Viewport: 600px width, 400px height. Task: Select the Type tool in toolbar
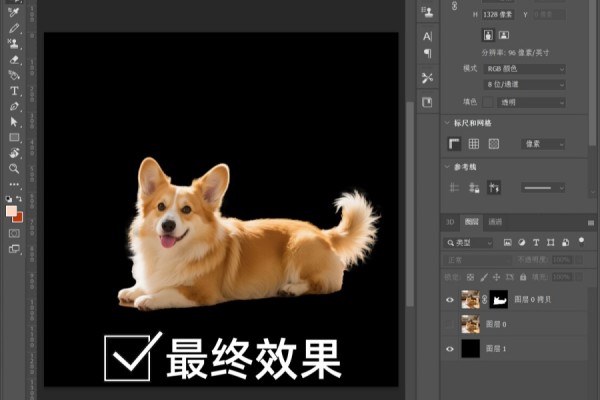(x=14, y=91)
